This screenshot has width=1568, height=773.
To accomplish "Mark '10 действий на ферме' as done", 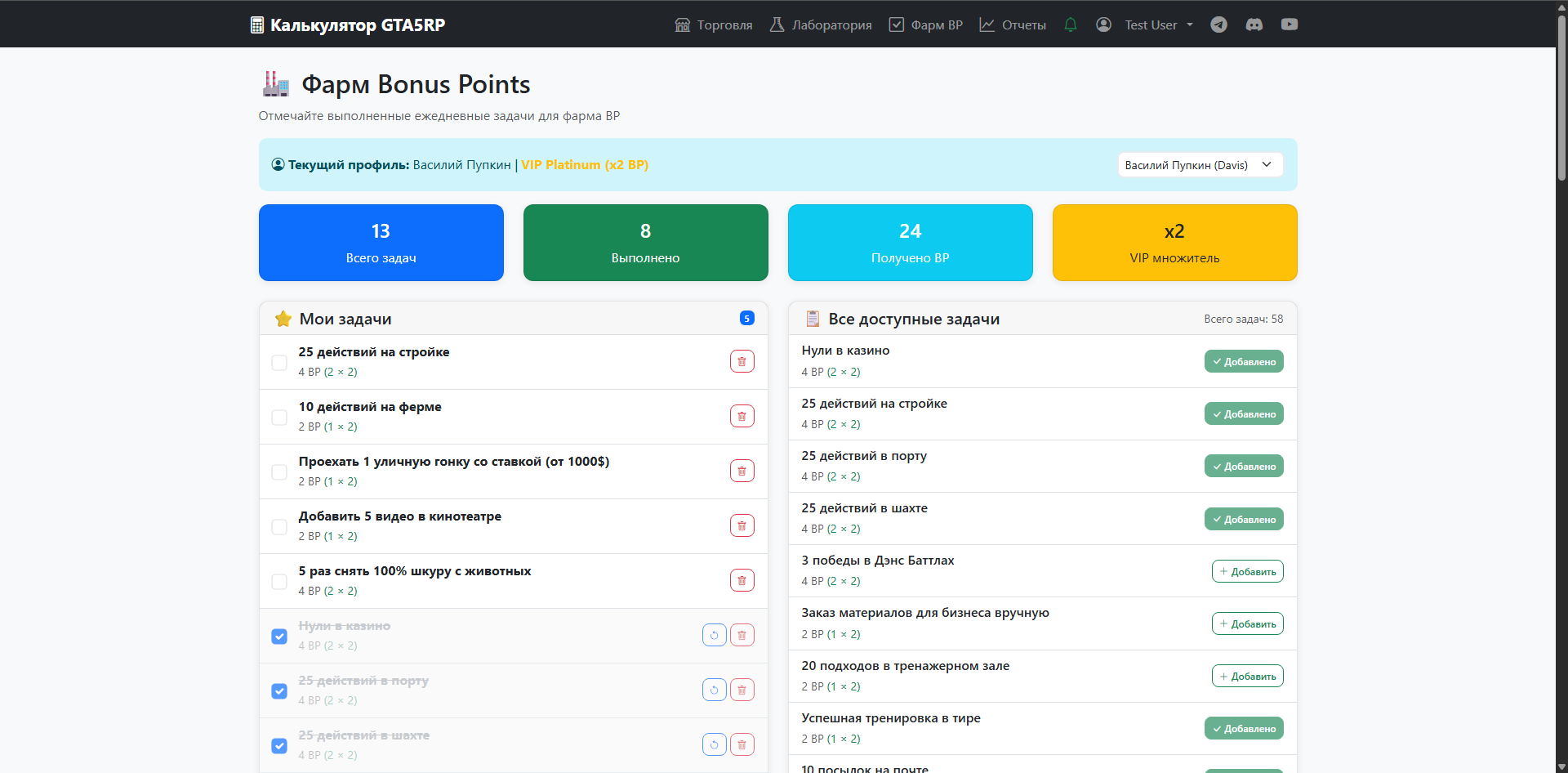I will pyautogui.click(x=279, y=418).
